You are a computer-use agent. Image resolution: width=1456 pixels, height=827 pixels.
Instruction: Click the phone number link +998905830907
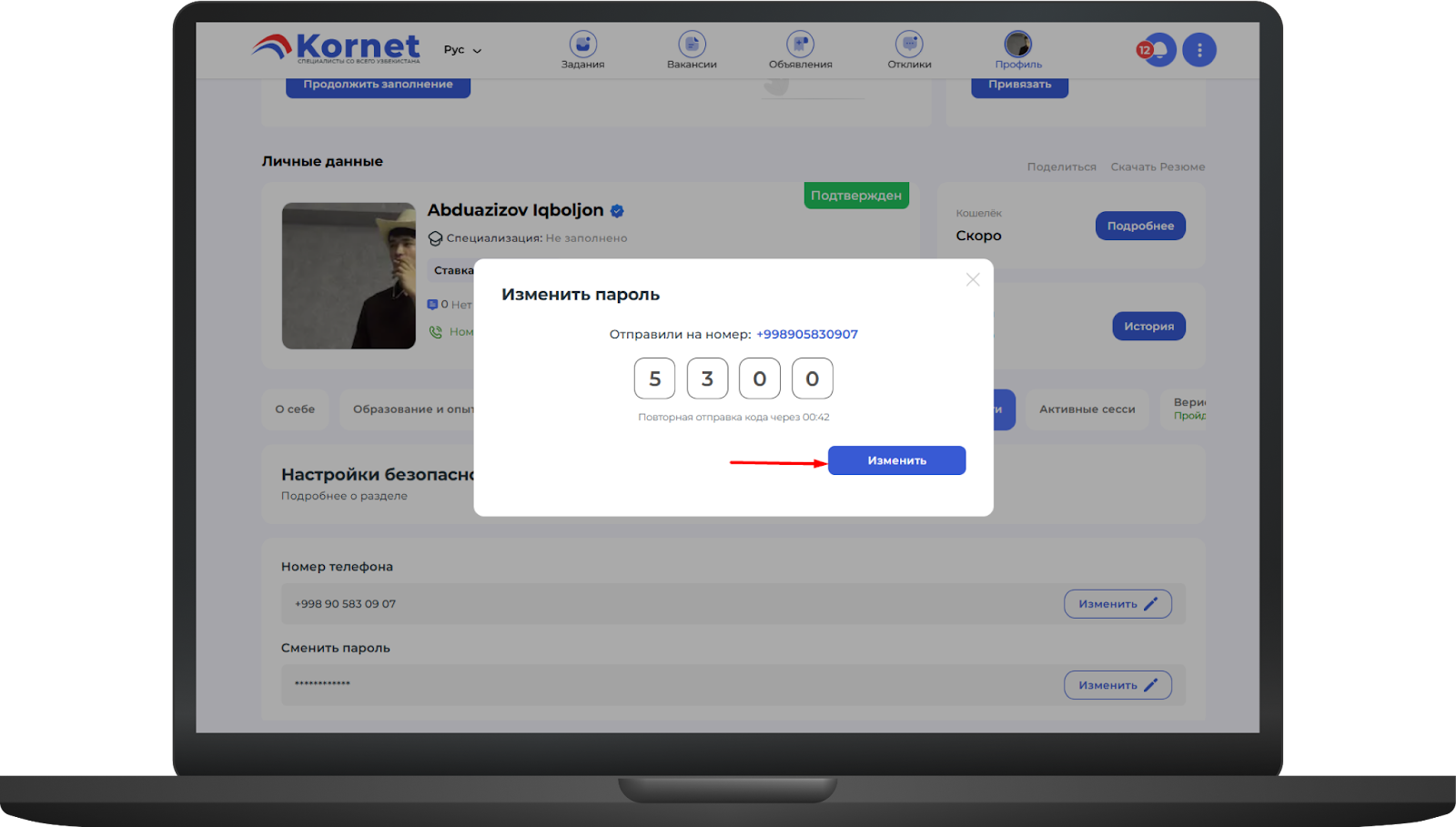point(806,334)
